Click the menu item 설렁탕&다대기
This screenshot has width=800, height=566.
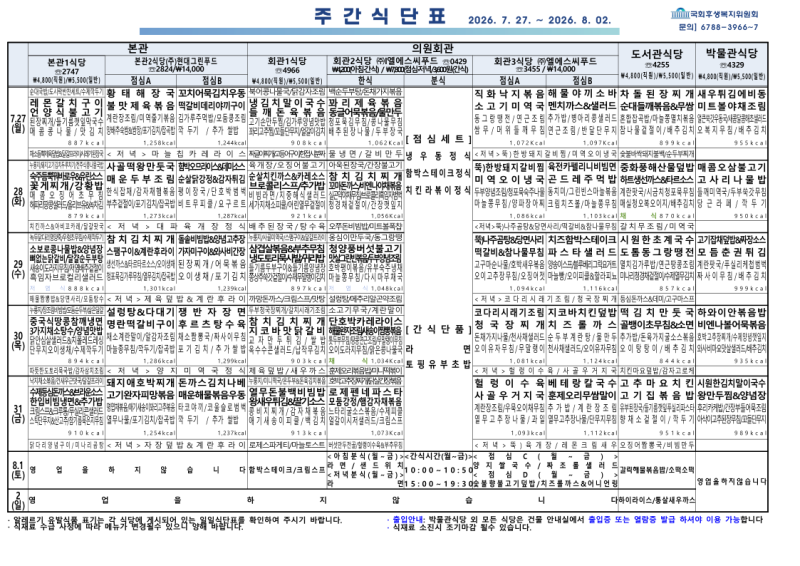click(x=140, y=311)
